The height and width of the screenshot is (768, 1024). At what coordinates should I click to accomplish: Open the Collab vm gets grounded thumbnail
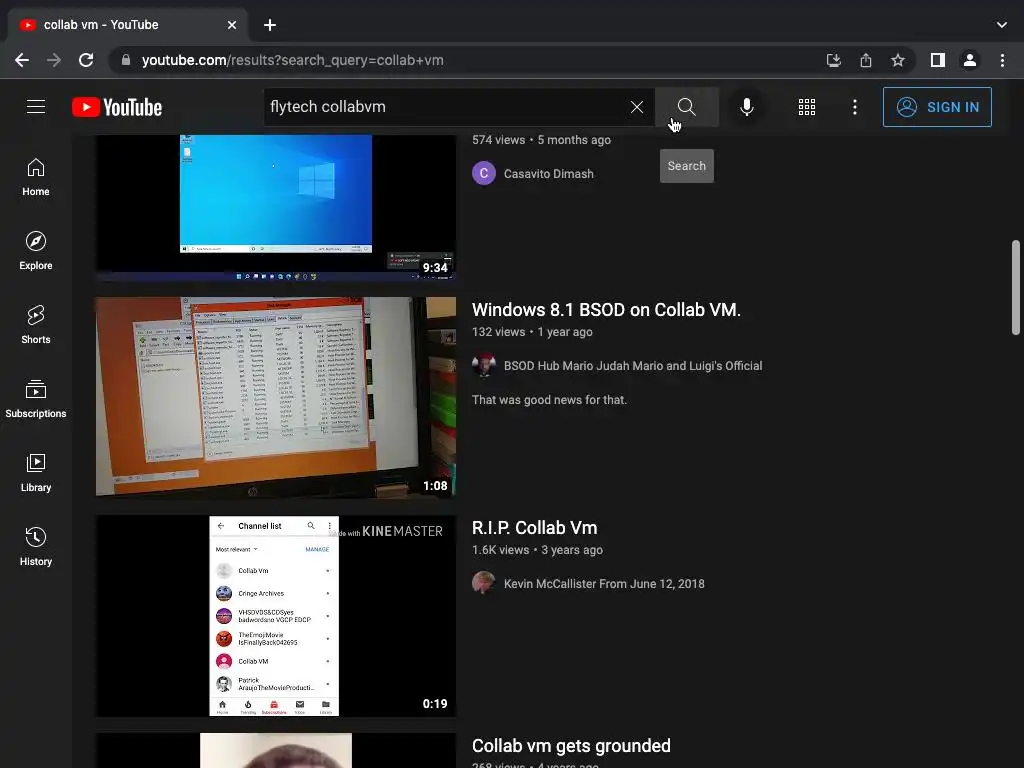[276, 750]
